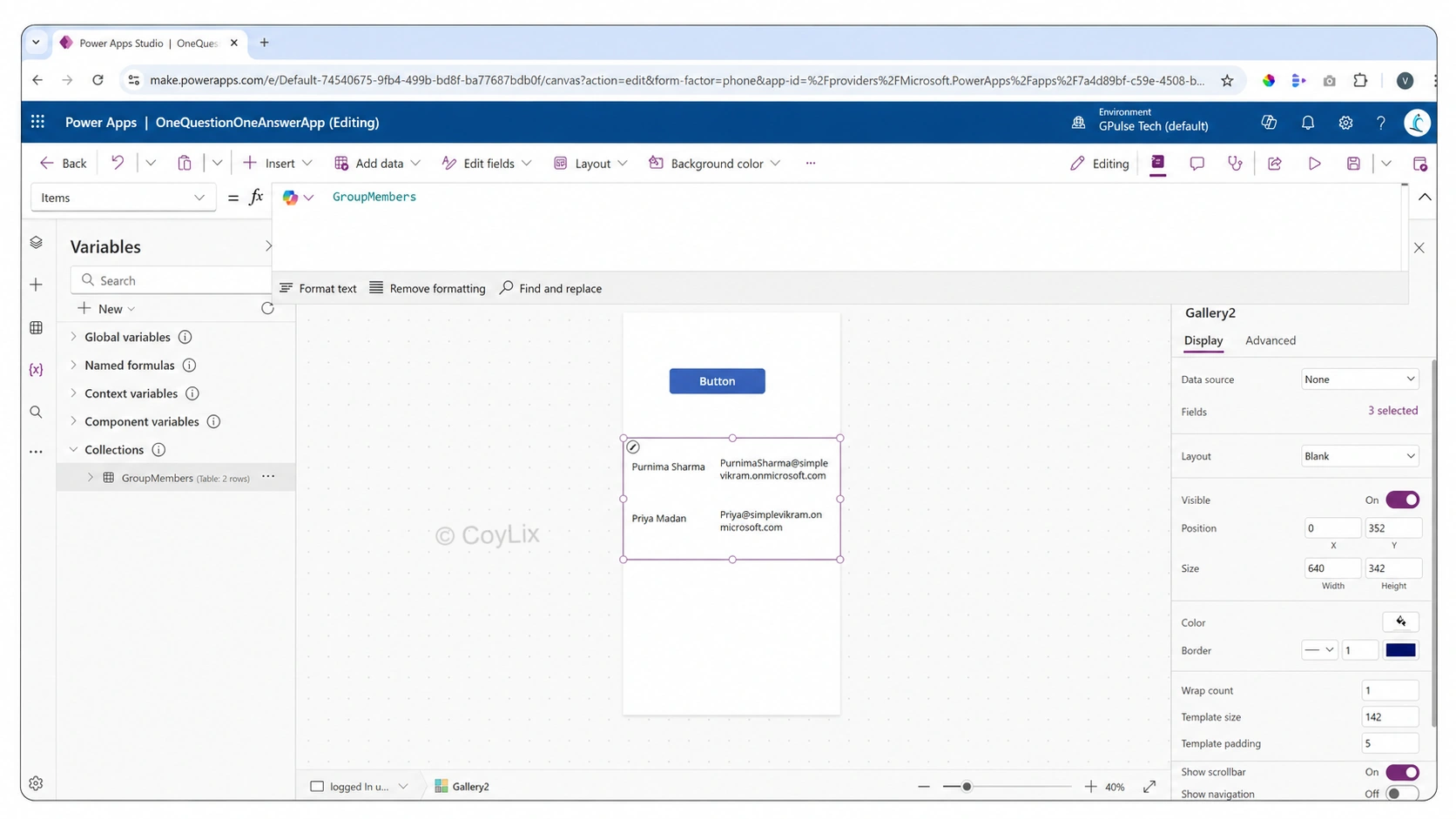Open the notifications bell
This screenshot has width=1456, height=819.
coord(1307,123)
